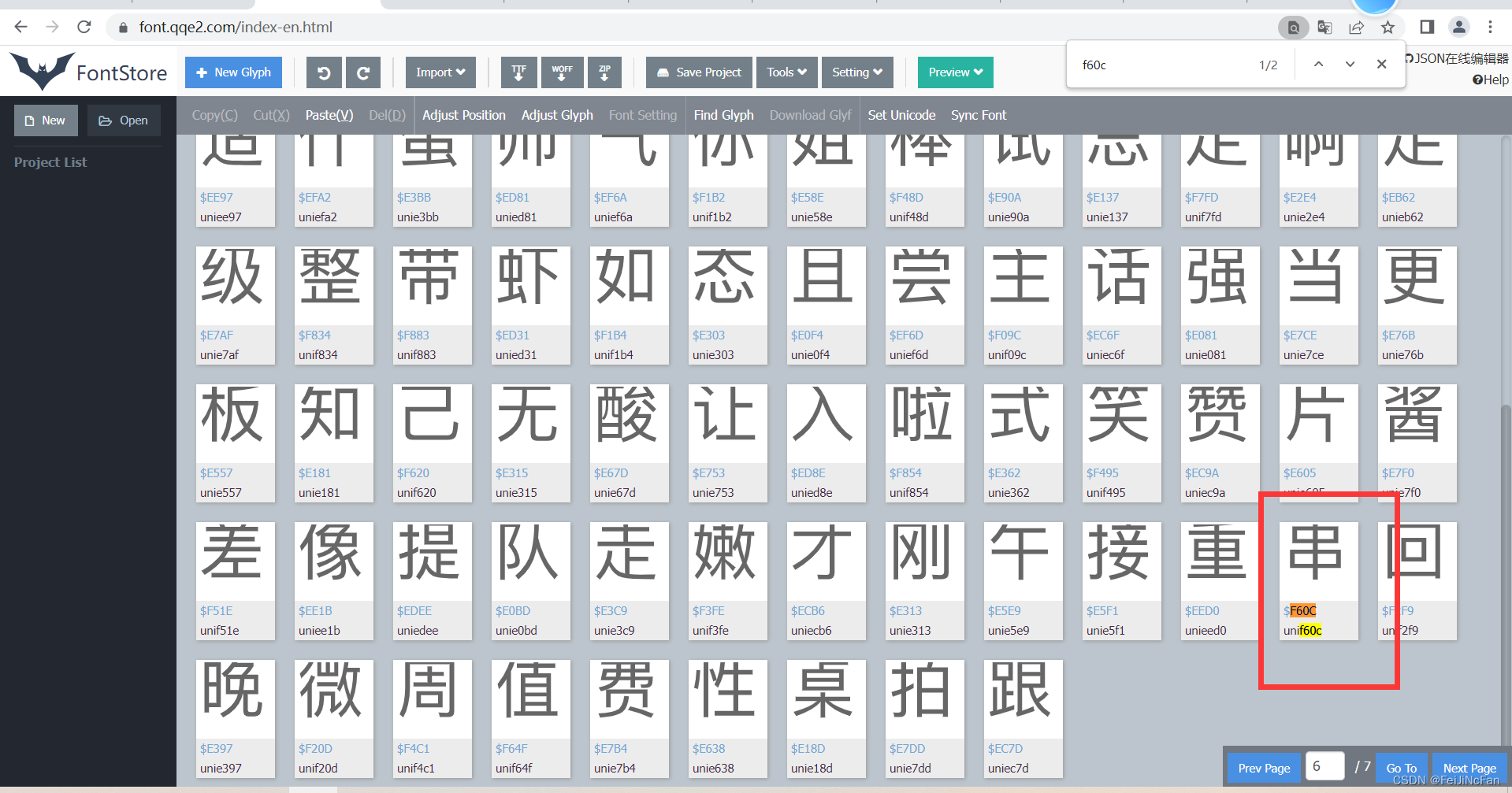Click the New project button
Screen dimensions: 1512x793
coord(46,120)
